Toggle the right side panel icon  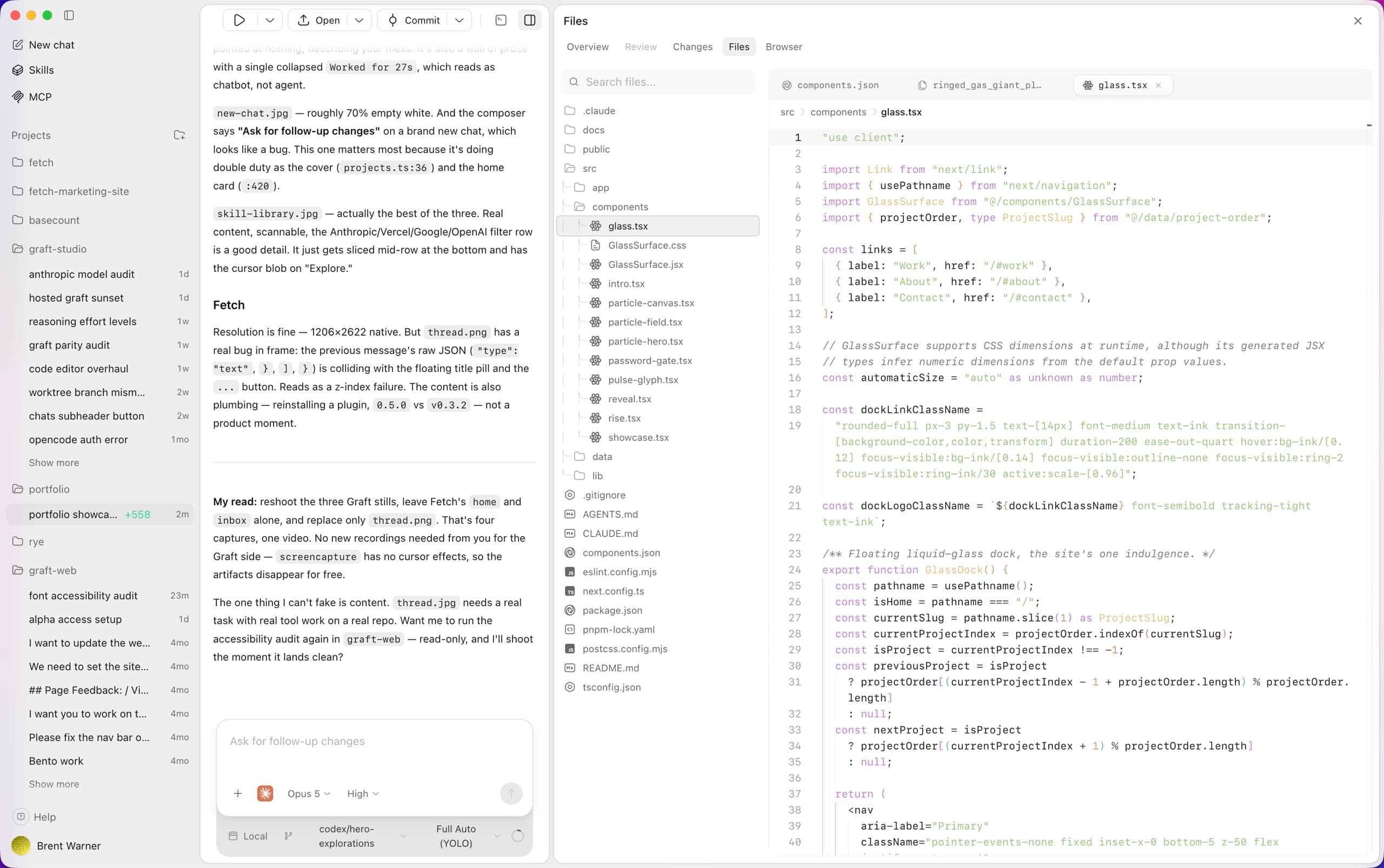[529, 20]
